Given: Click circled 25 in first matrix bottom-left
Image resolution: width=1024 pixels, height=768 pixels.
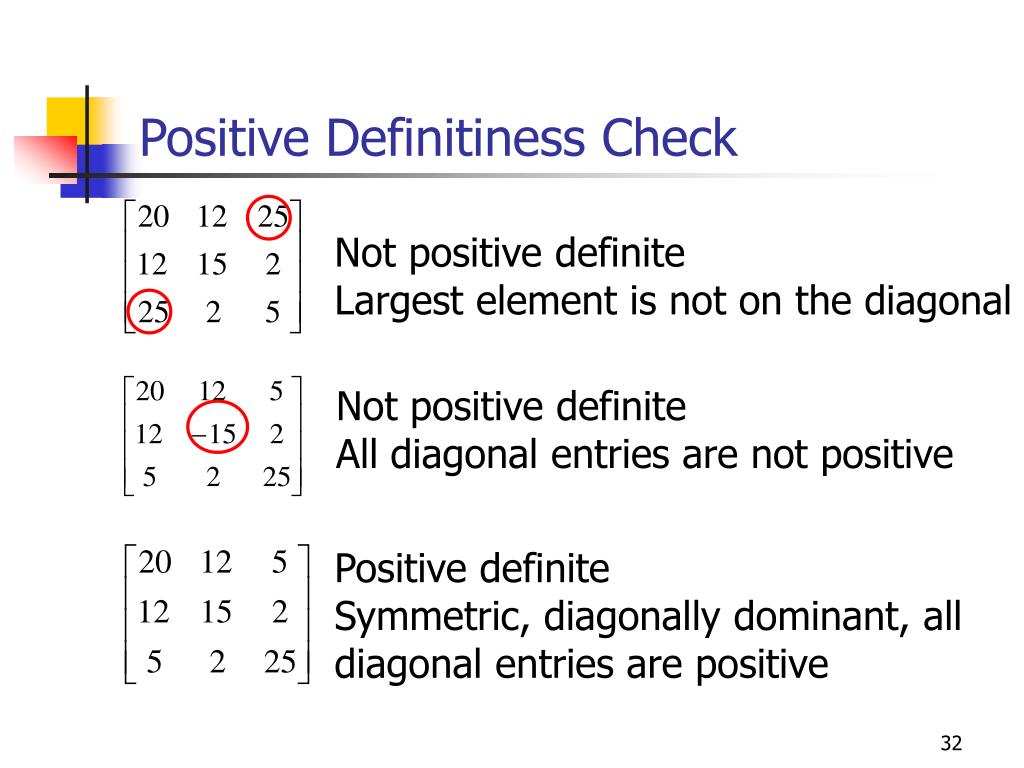Looking at the screenshot, I should point(150,312).
